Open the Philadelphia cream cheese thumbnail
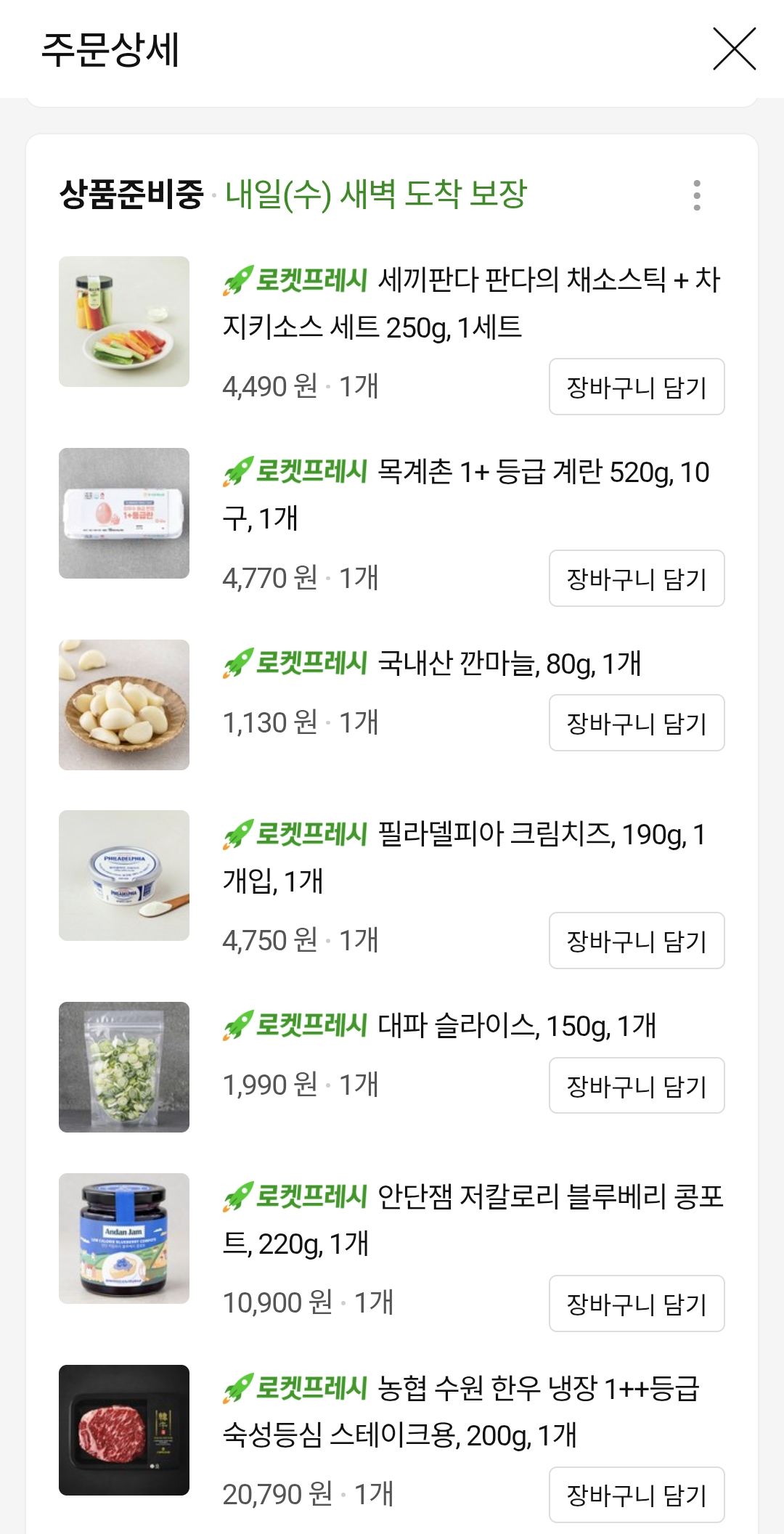The height and width of the screenshot is (1534, 784). [x=124, y=876]
